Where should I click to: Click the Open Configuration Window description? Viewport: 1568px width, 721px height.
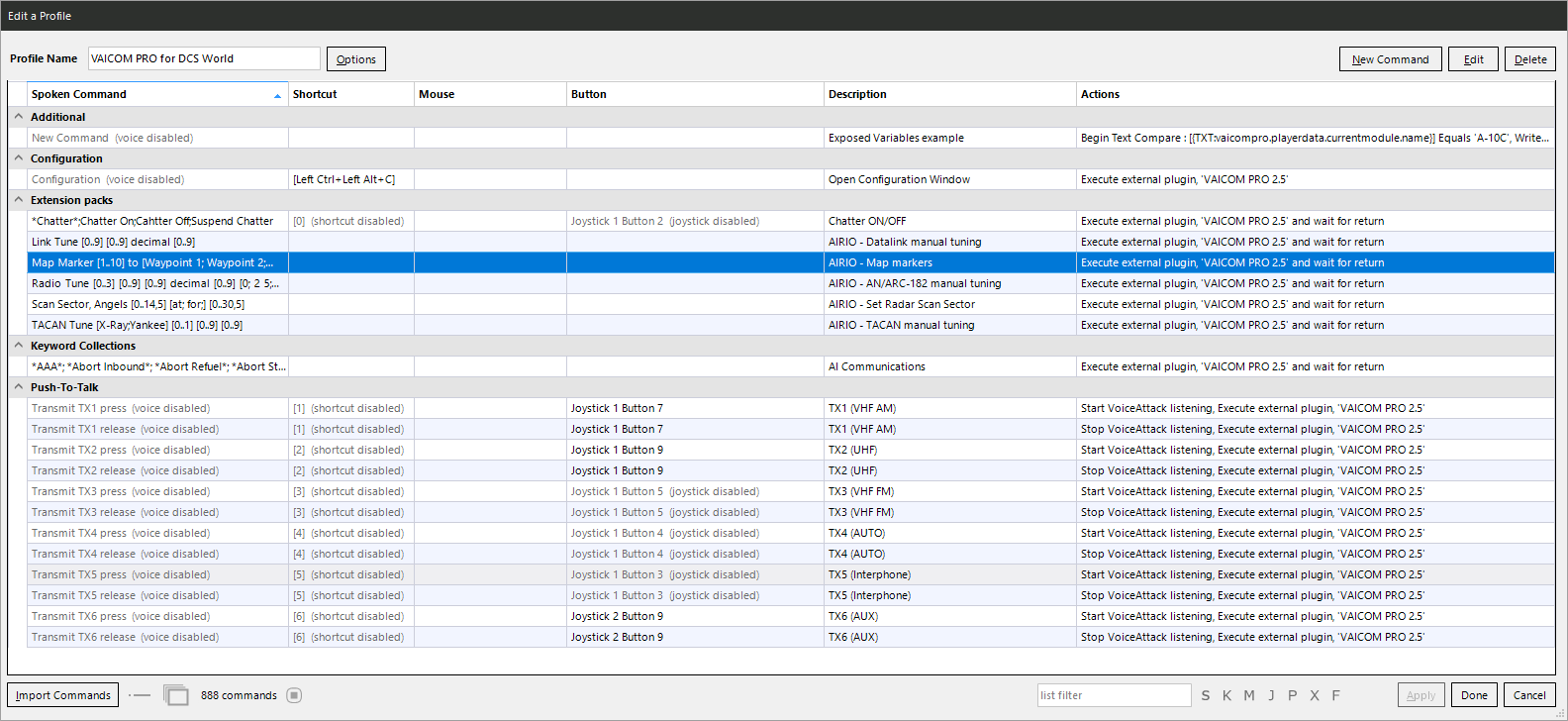click(x=950, y=179)
